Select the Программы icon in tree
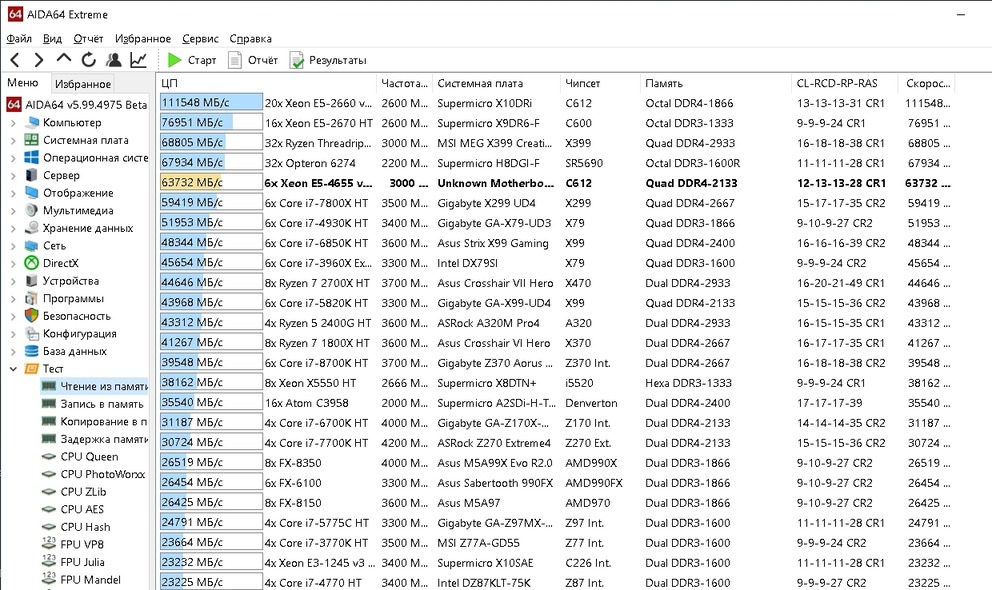992x590 pixels. coord(32,298)
